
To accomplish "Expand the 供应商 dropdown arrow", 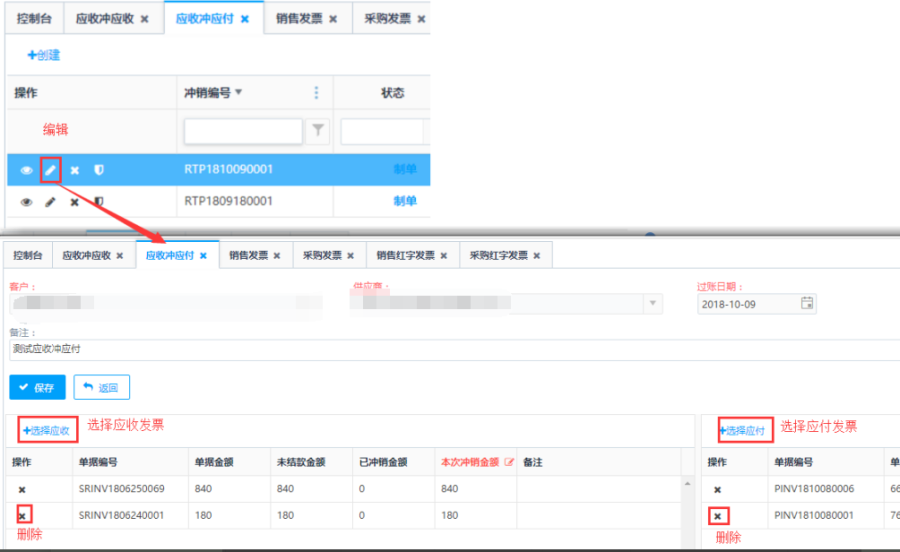I will pos(654,304).
